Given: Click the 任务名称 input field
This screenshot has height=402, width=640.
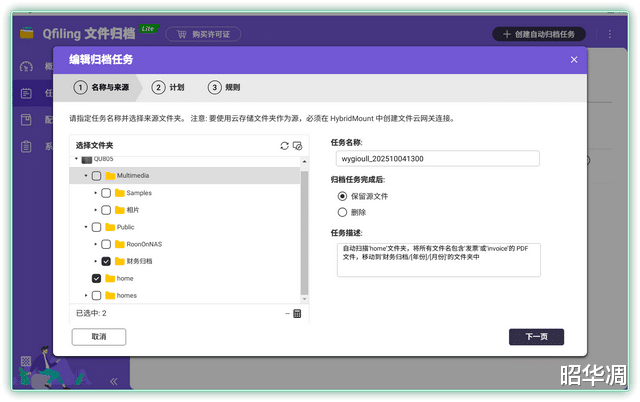Looking at the screenshot, I should pos(438,159).
